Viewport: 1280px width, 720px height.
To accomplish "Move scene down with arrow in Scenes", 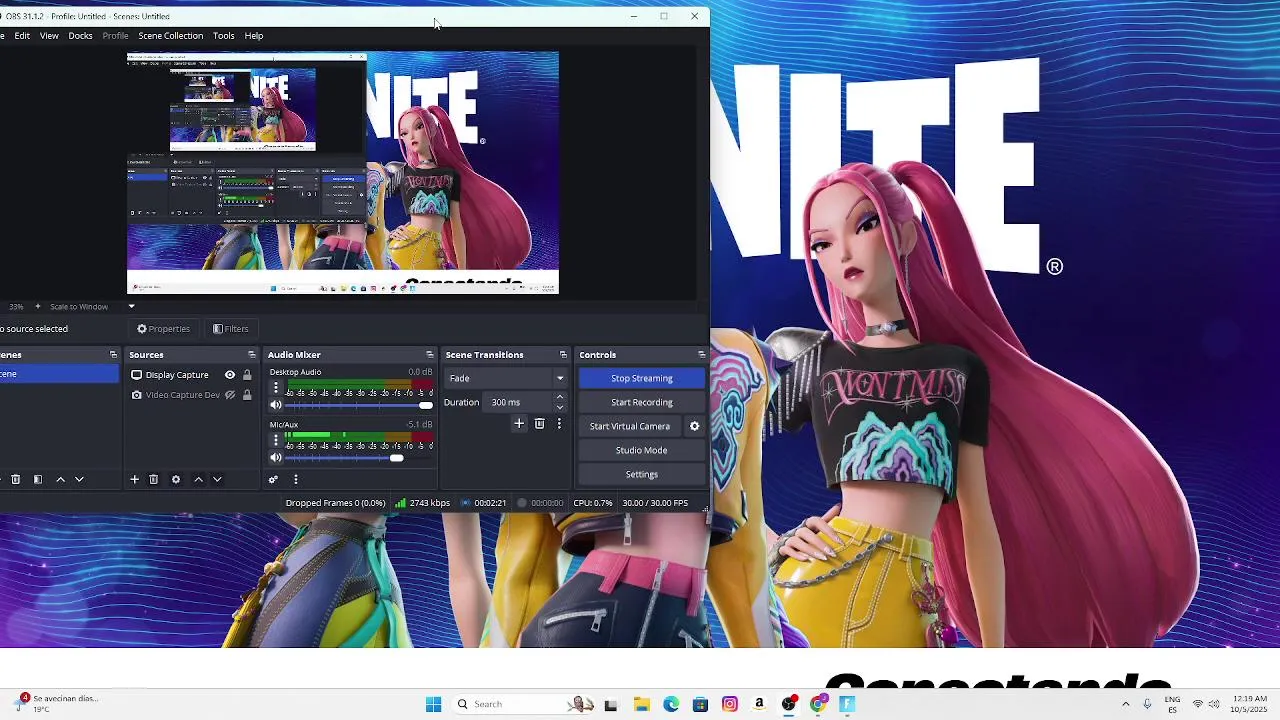I will pos(79,480).
